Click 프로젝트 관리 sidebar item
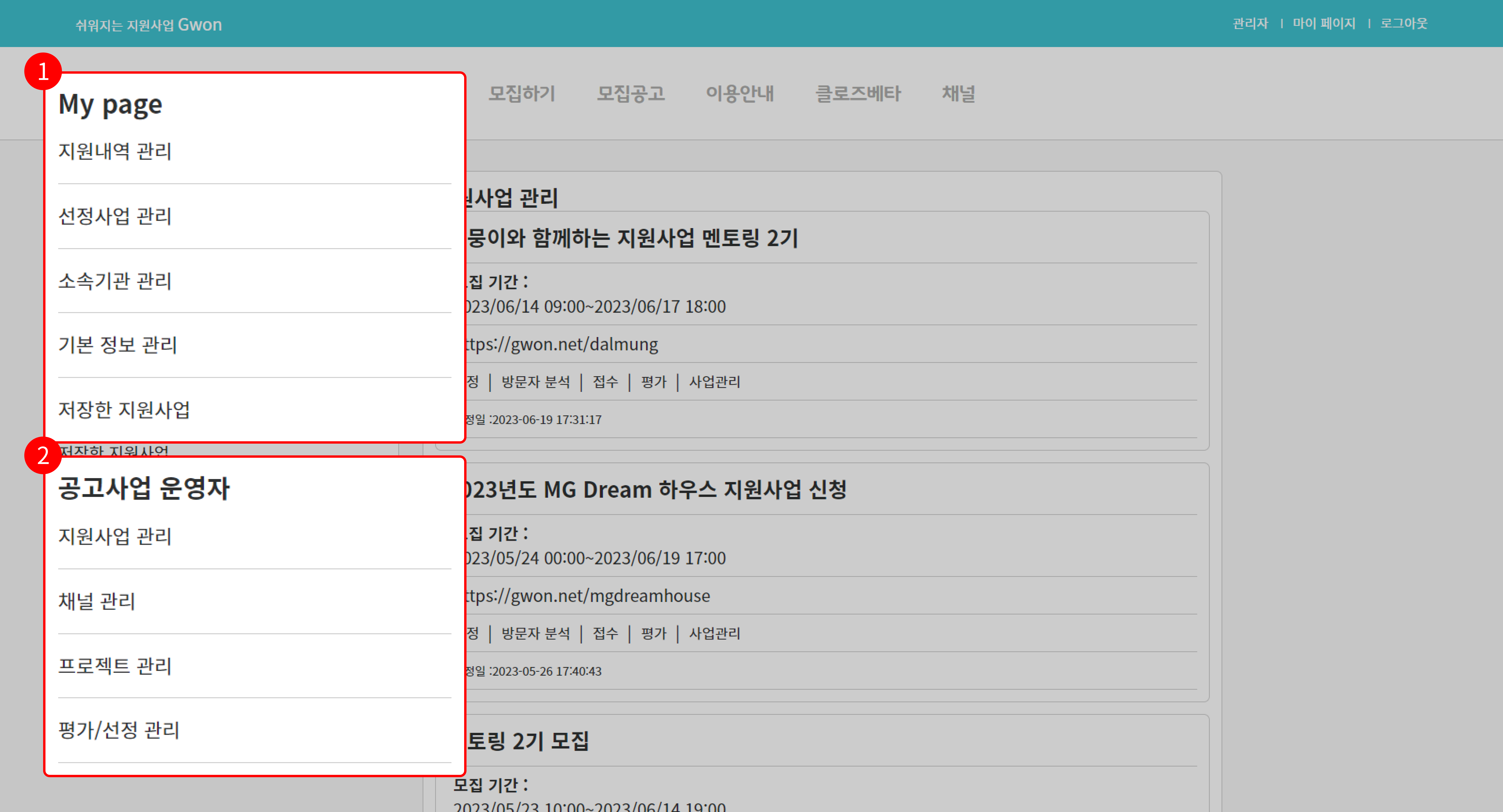The height and width of the screenshot is (812, 1503). click(x=115, y=666)
